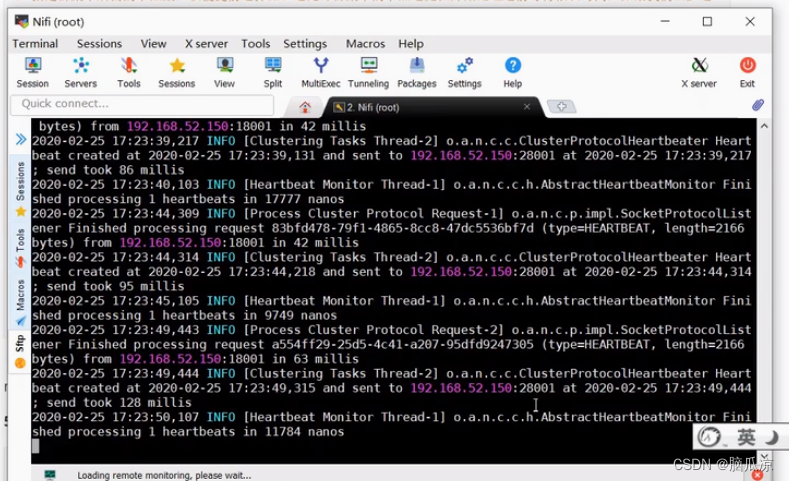Open the X server menu
Viewport: 789px width, 481px height.
pyautogui.click(x=206, y=44)
